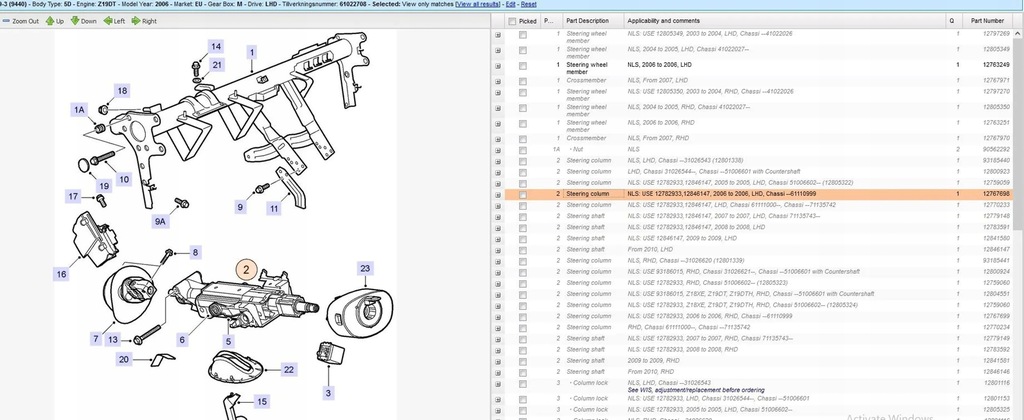Select highlighted callout 2 steering column
1024x420 pixels.
click(246, 270)
